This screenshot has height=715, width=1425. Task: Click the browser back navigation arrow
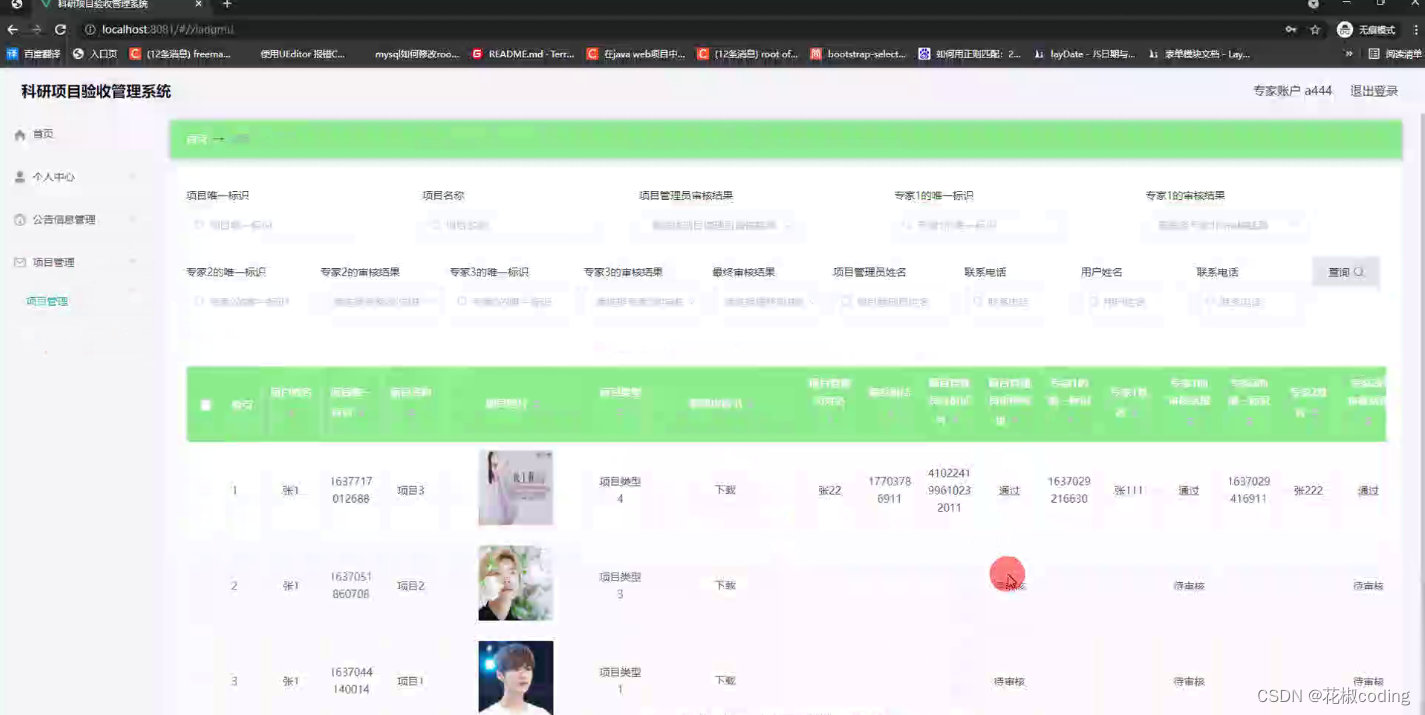coord(12,29)
